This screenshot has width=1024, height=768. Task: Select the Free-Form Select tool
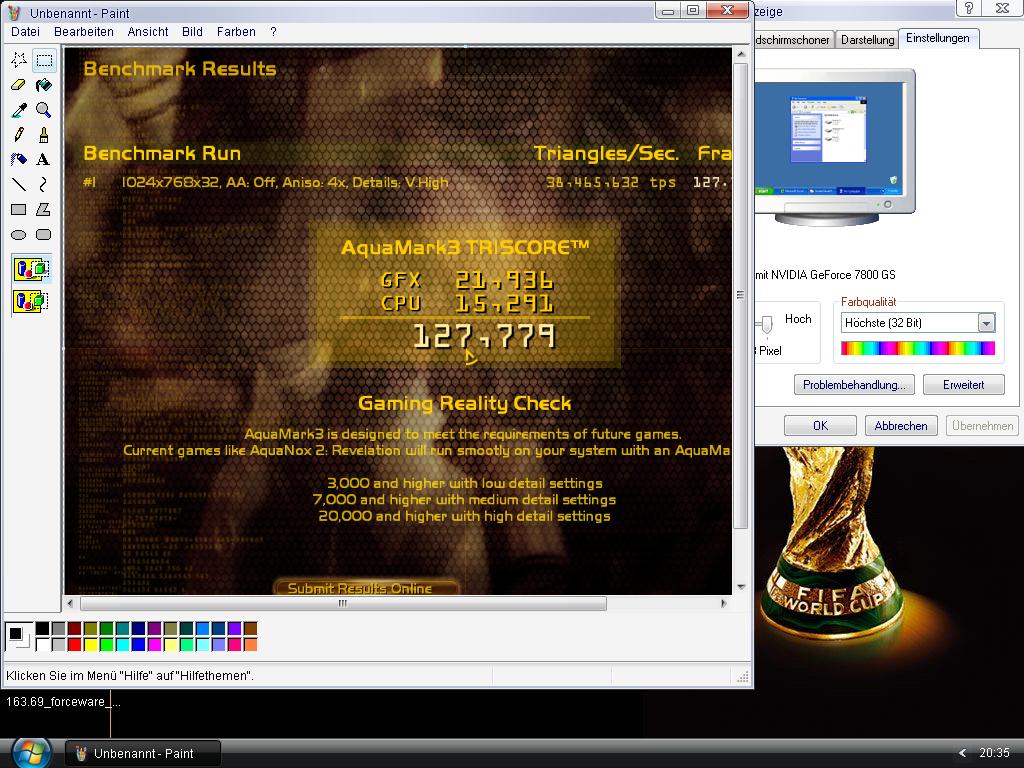[x=19, y=61]
